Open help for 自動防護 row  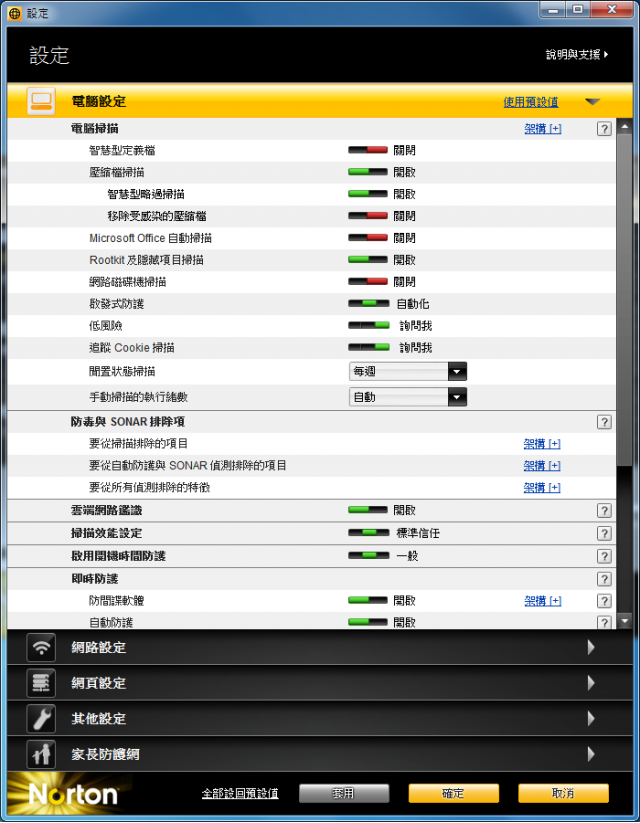(x=604, y=622)
